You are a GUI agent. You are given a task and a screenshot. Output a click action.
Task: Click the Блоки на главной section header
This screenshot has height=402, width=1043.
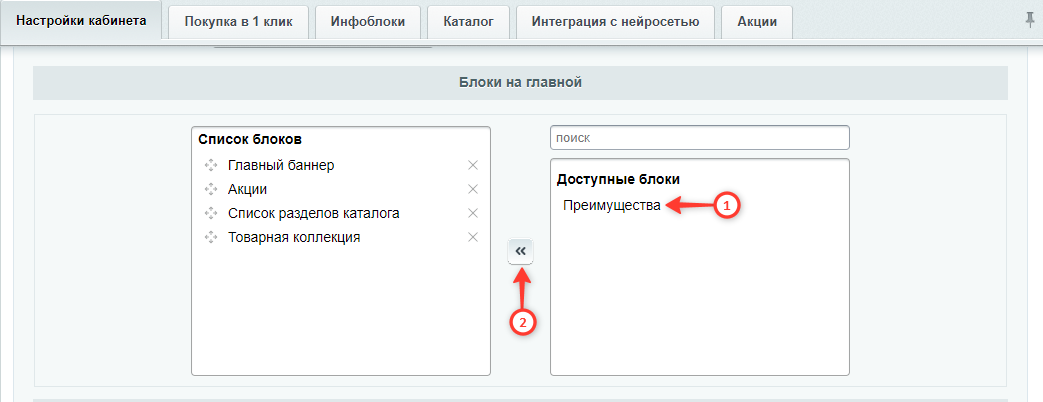pyautogui.click(x=520, y=83)
